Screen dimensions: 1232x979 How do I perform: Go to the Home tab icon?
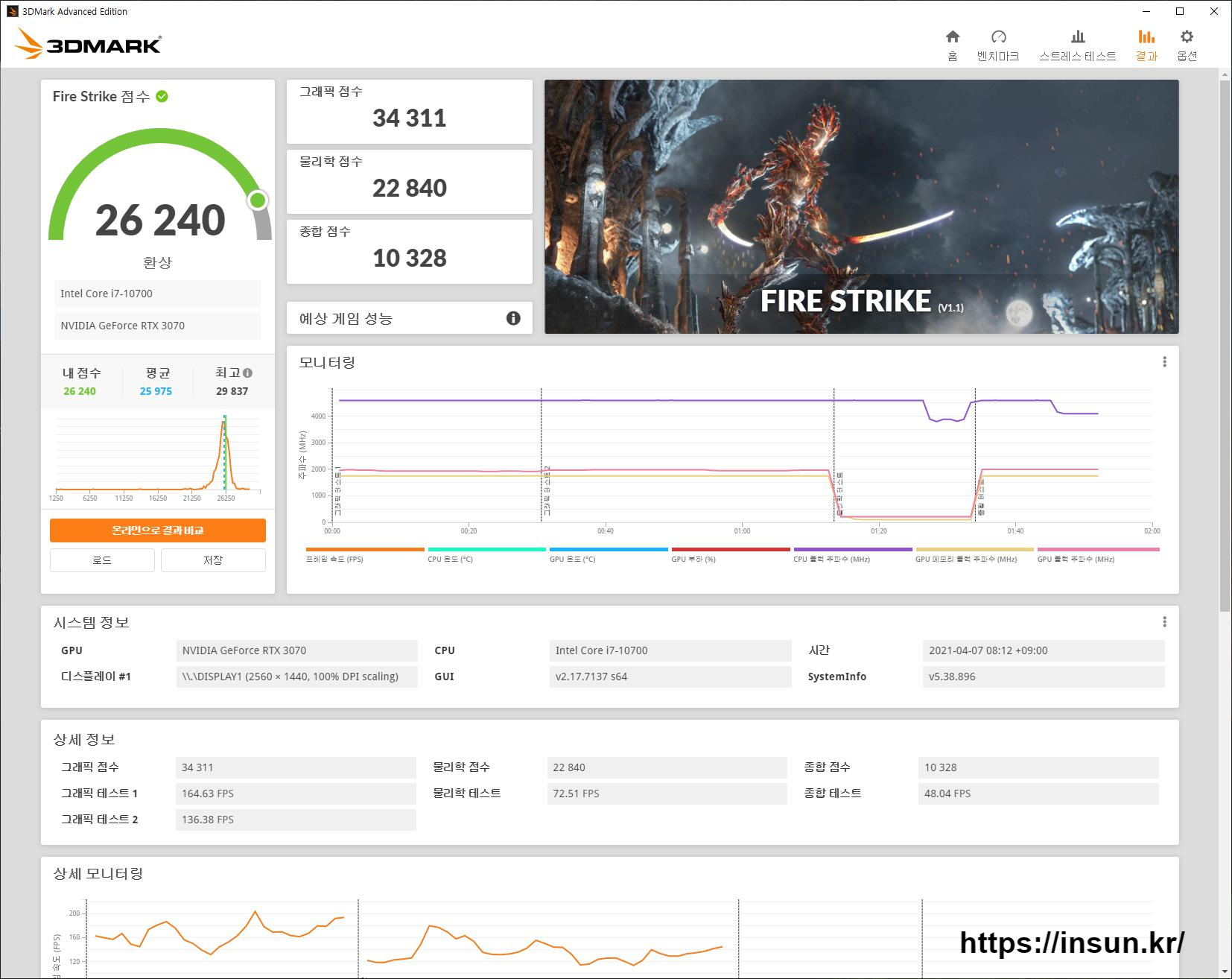pos(953,37)
